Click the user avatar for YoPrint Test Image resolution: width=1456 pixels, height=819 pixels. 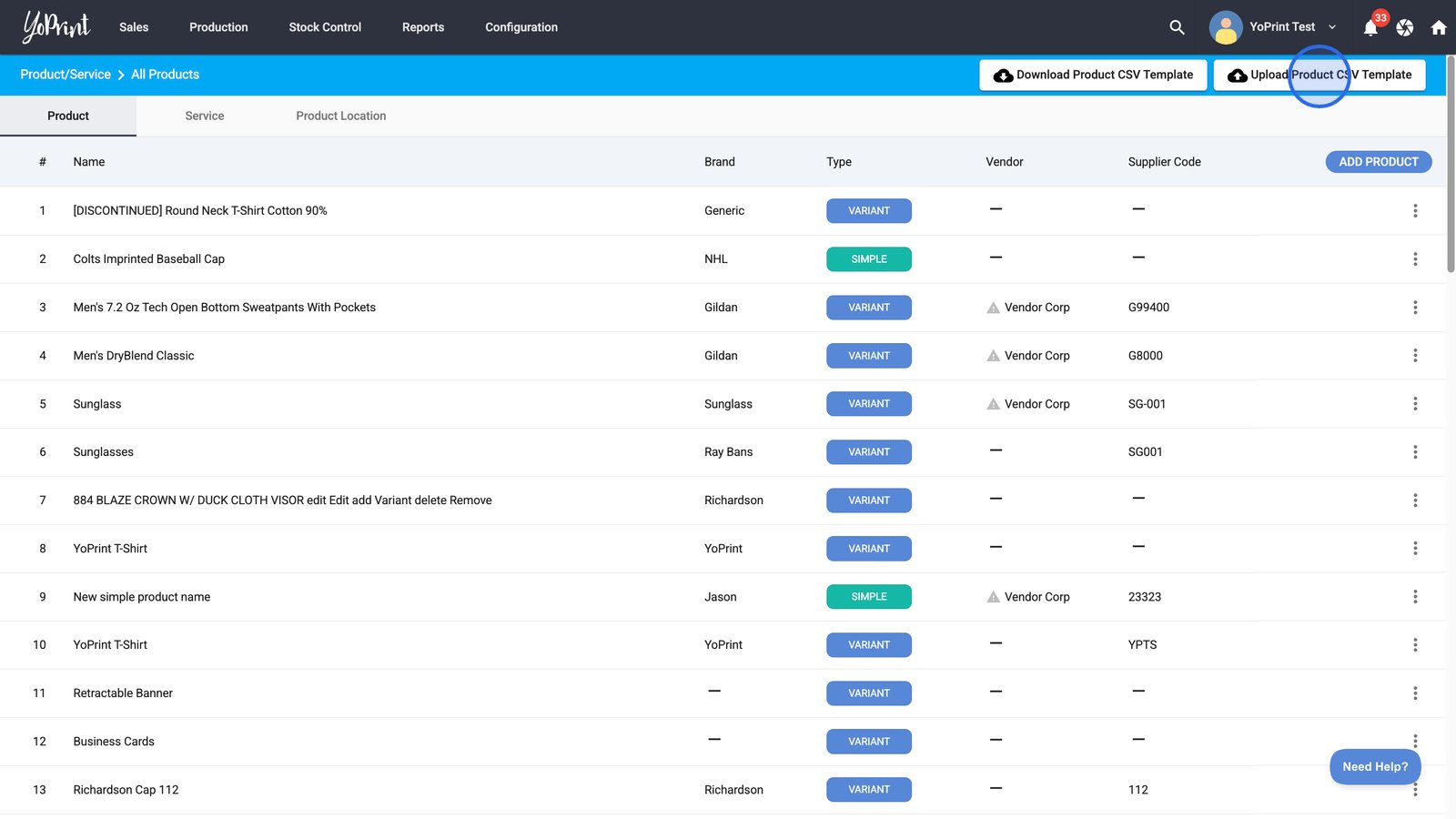click(x=1226, y=27)
